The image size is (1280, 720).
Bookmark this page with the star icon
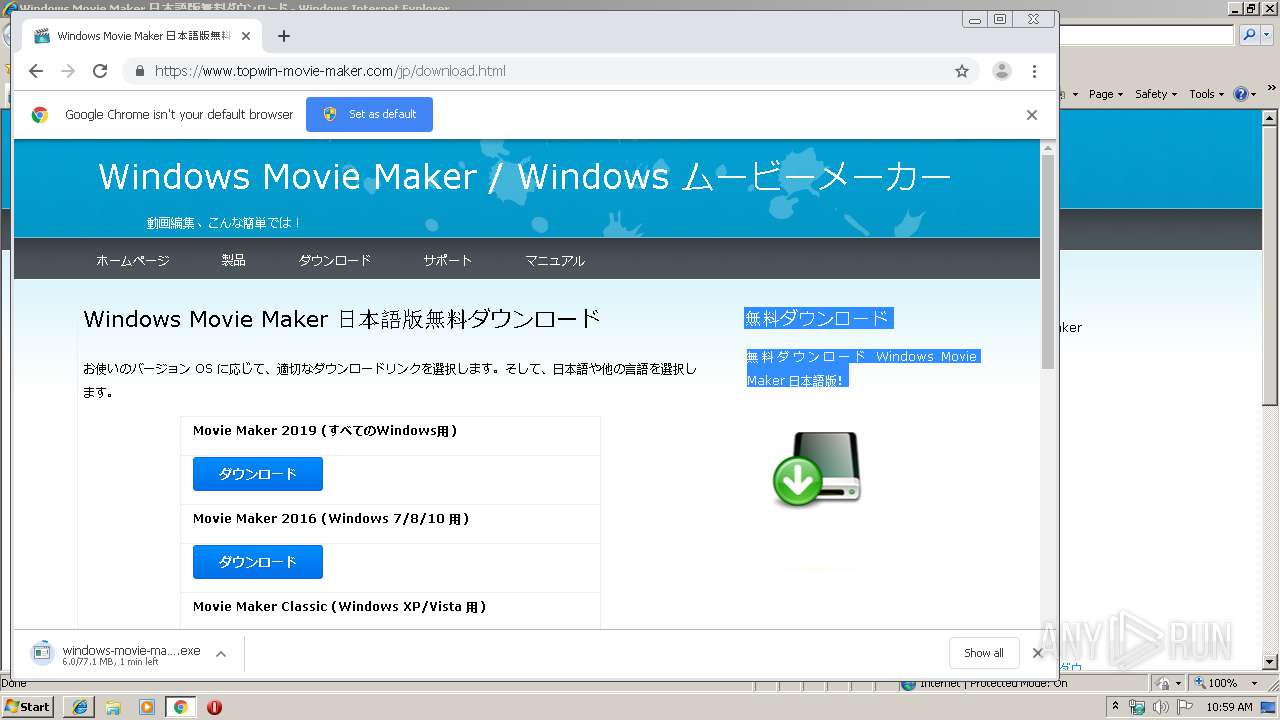click(x=962, y=71)
